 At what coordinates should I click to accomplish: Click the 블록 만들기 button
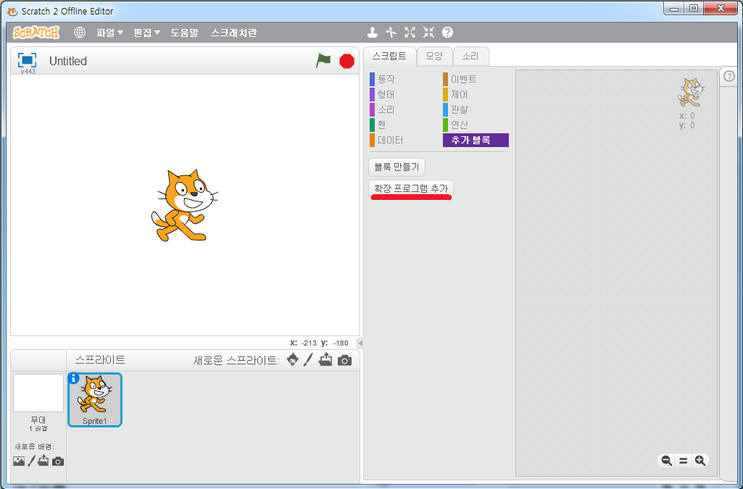click(397, 167)
